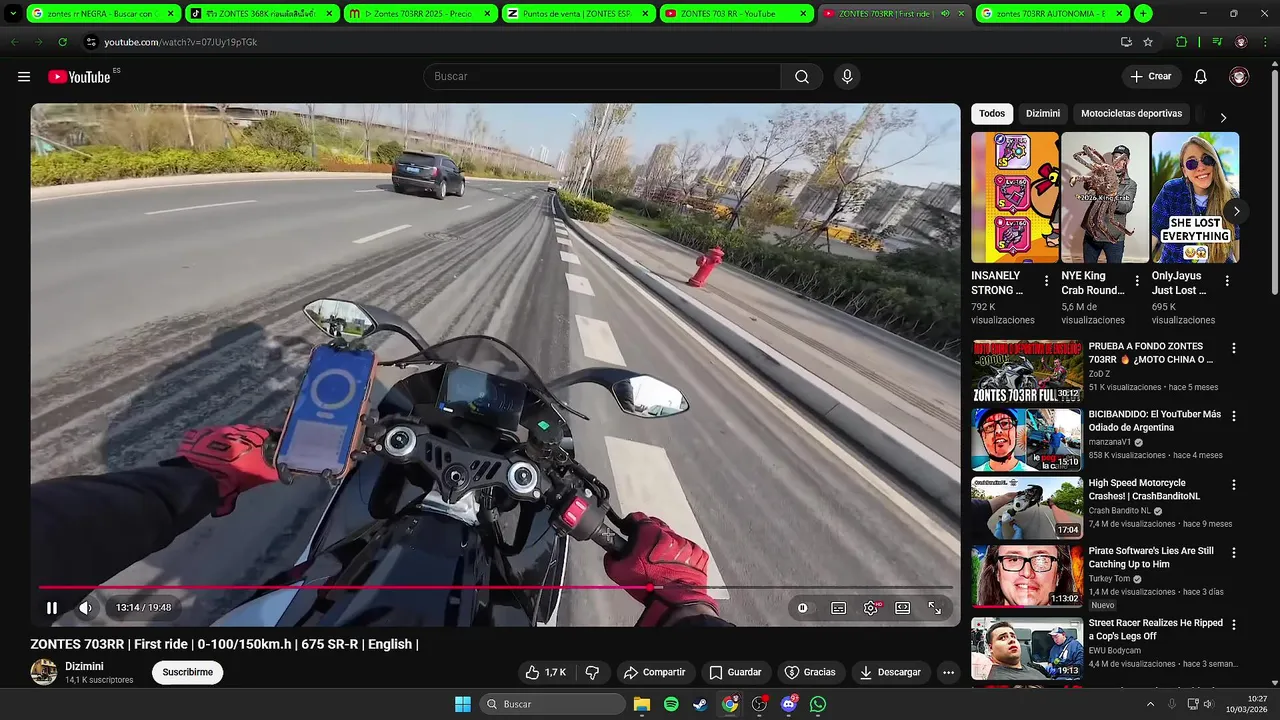Show more filter chips with arrow
Viewport: 1280px width, 720px height.
click(1222, 117)
